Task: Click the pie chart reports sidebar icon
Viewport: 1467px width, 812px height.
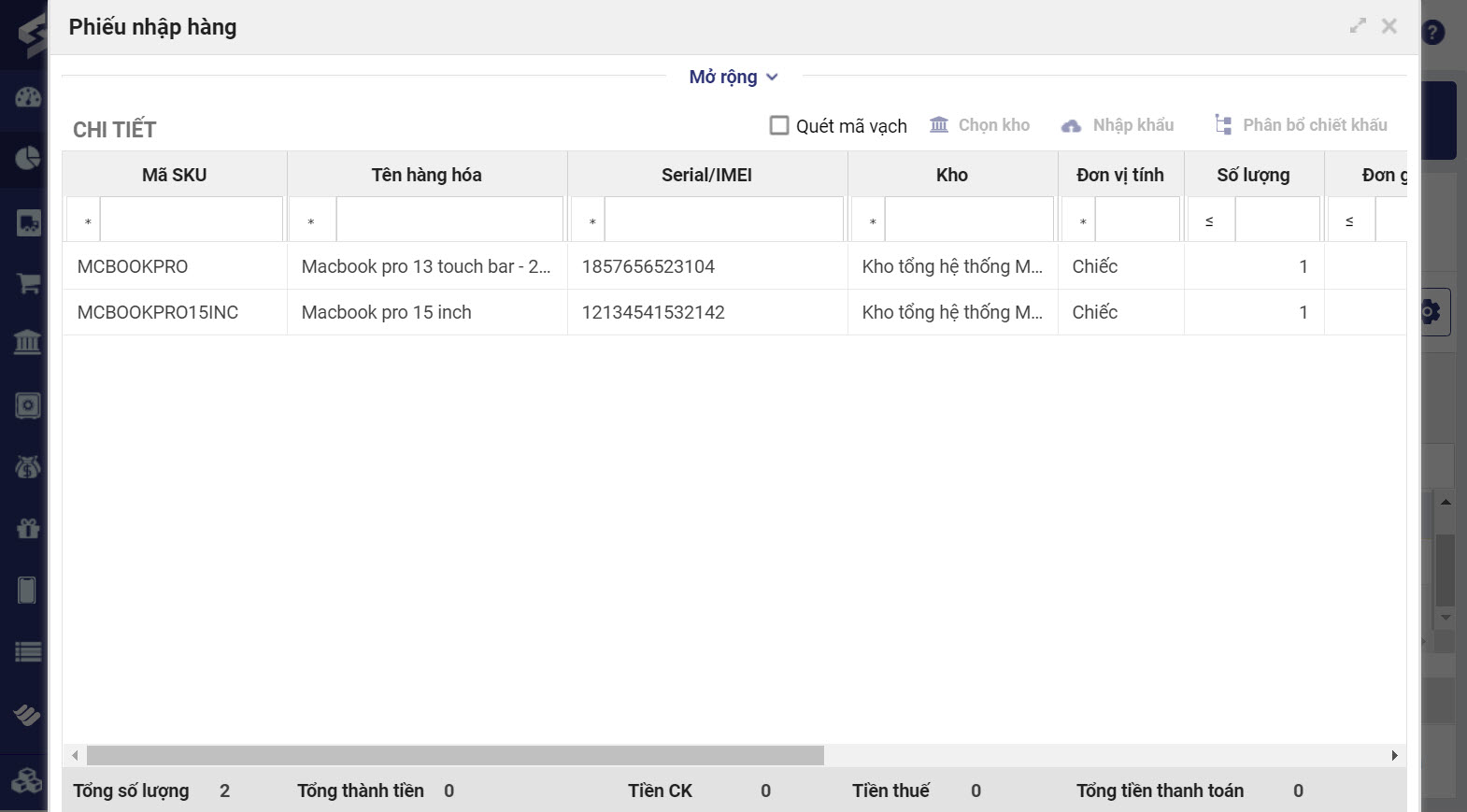Action: coord(27,158)
